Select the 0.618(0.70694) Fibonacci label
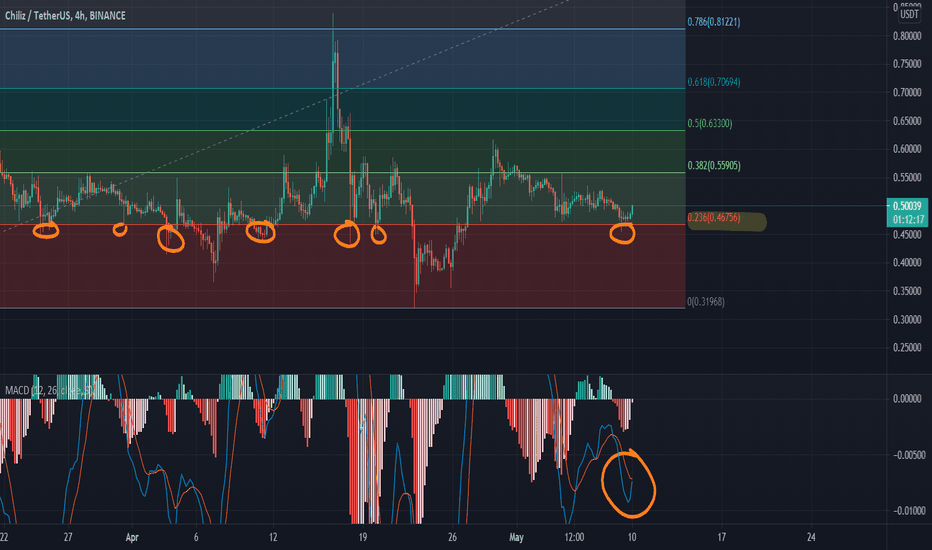The image size is (932, 550). coord(714,82)
